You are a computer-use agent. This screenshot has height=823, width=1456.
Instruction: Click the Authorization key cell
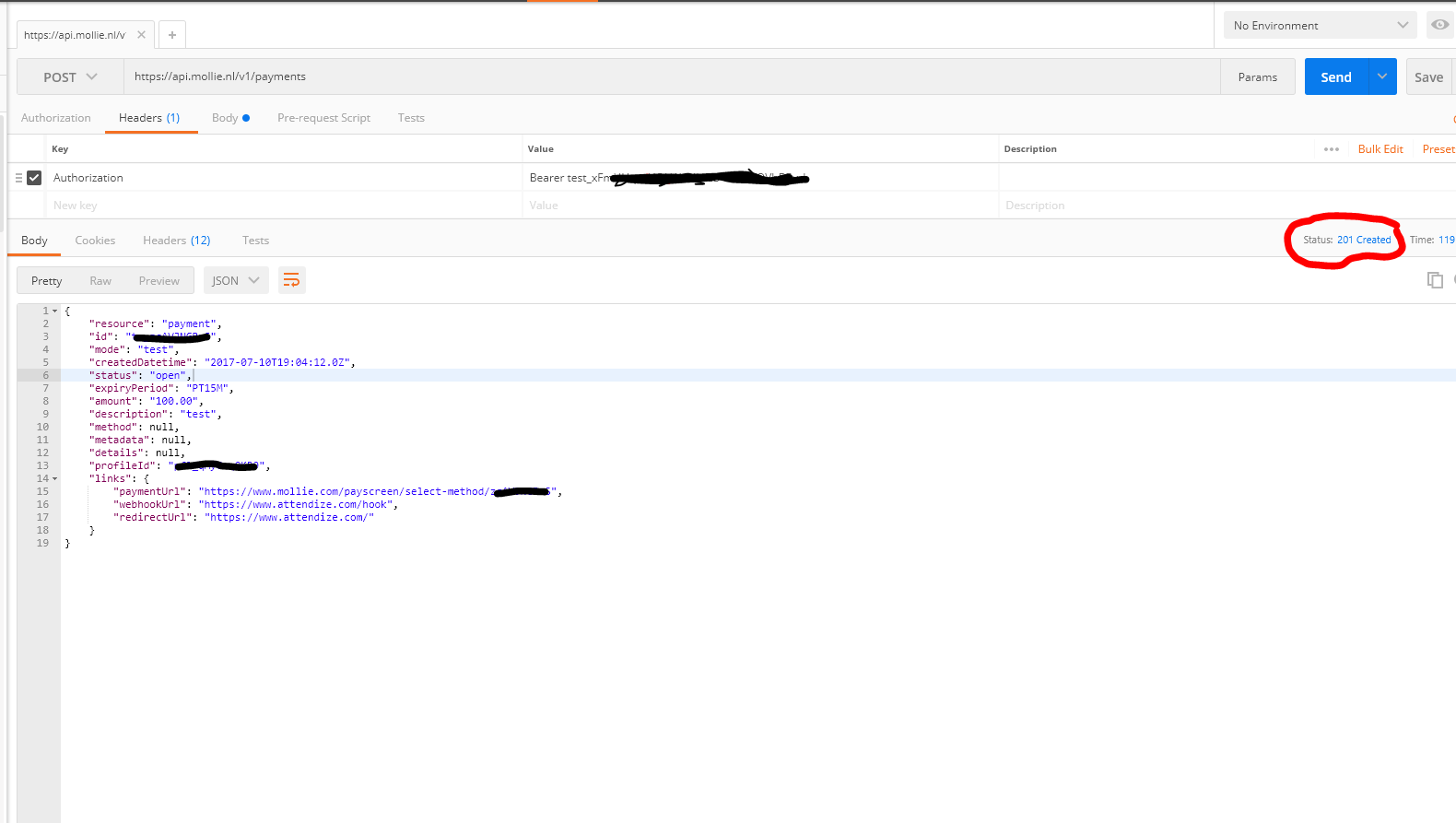click(x=284, y=178)
